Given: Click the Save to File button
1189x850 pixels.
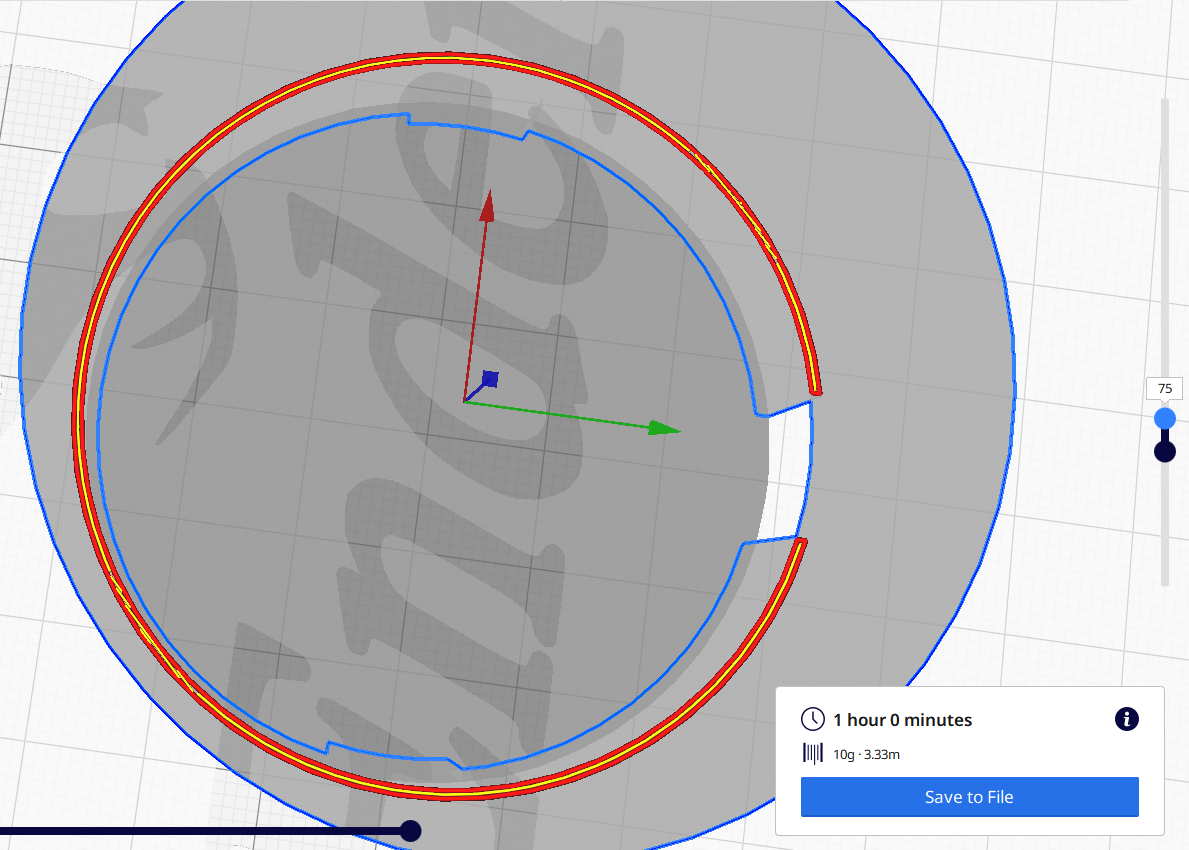Looking at the screenshot, I should tap(969, 797).
